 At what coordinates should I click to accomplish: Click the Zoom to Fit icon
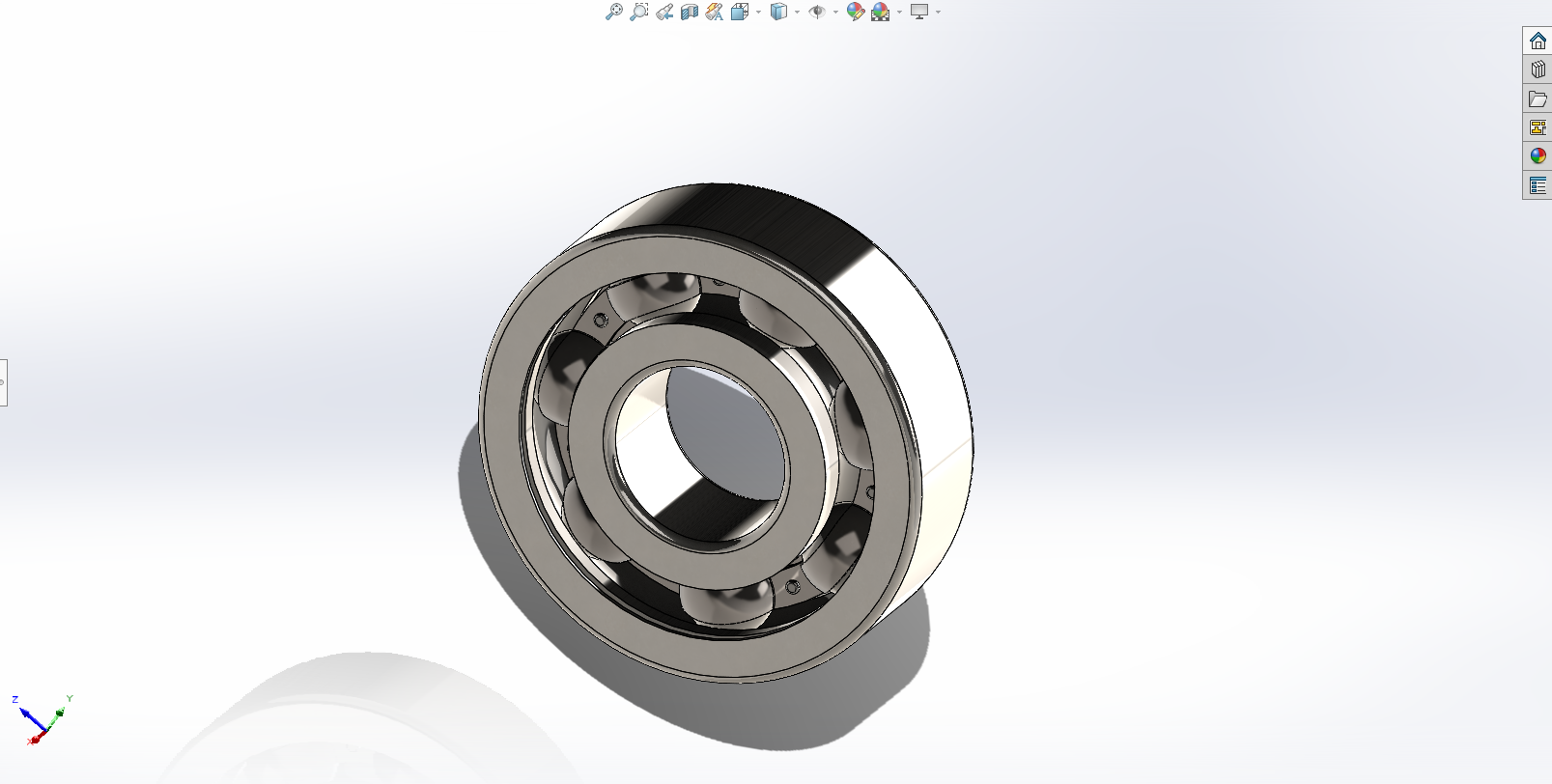coord(613,12)
